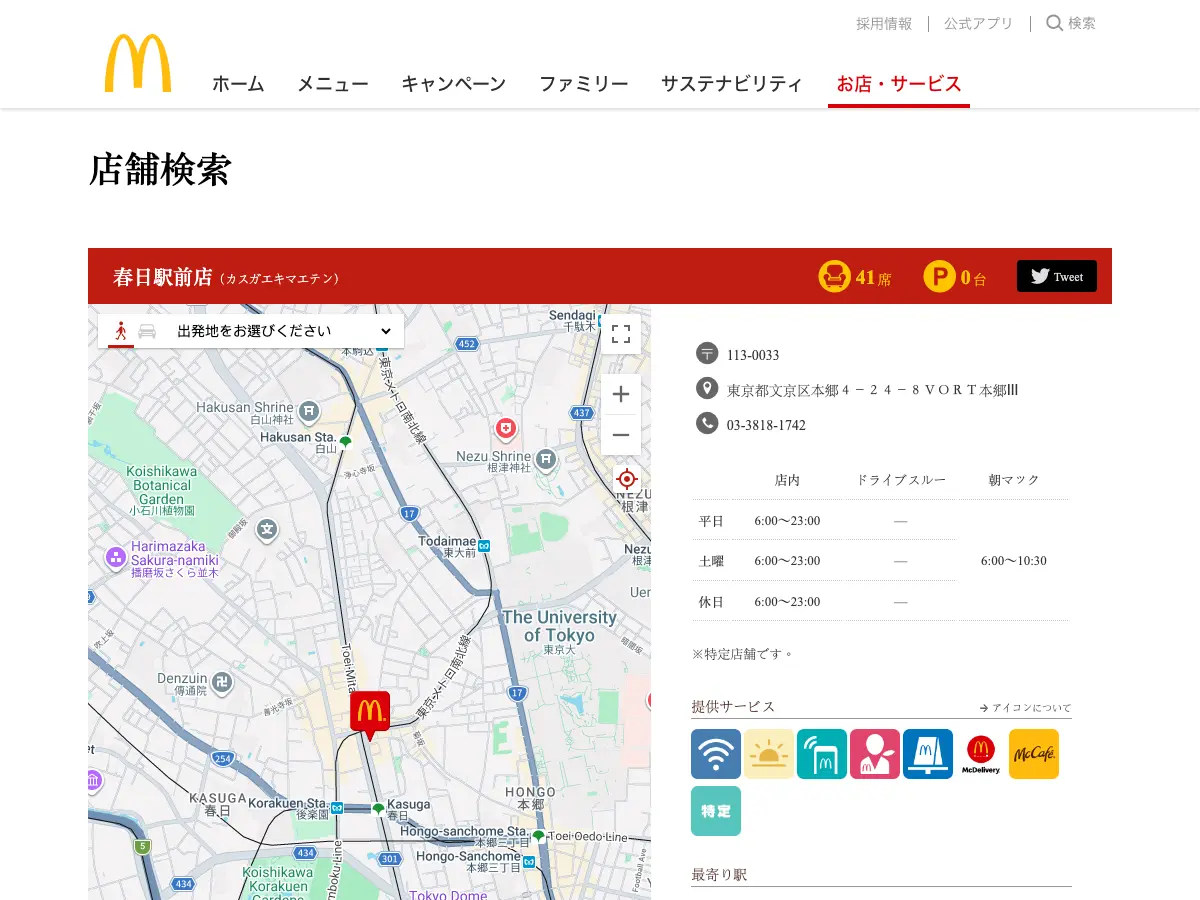Image resolution: width=1200 pixels, height=900 pixels.
Task: Click the seat count sofa icon
Action: (834, 276)
